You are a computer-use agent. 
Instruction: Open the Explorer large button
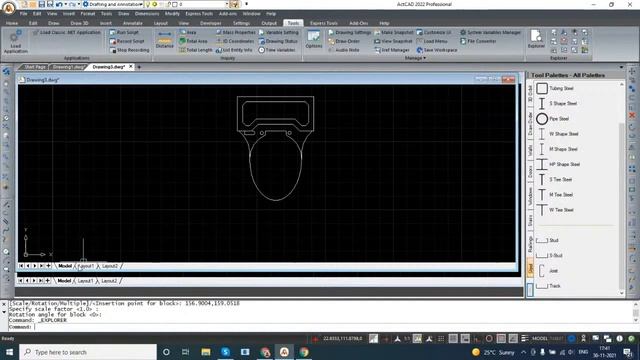536,40
